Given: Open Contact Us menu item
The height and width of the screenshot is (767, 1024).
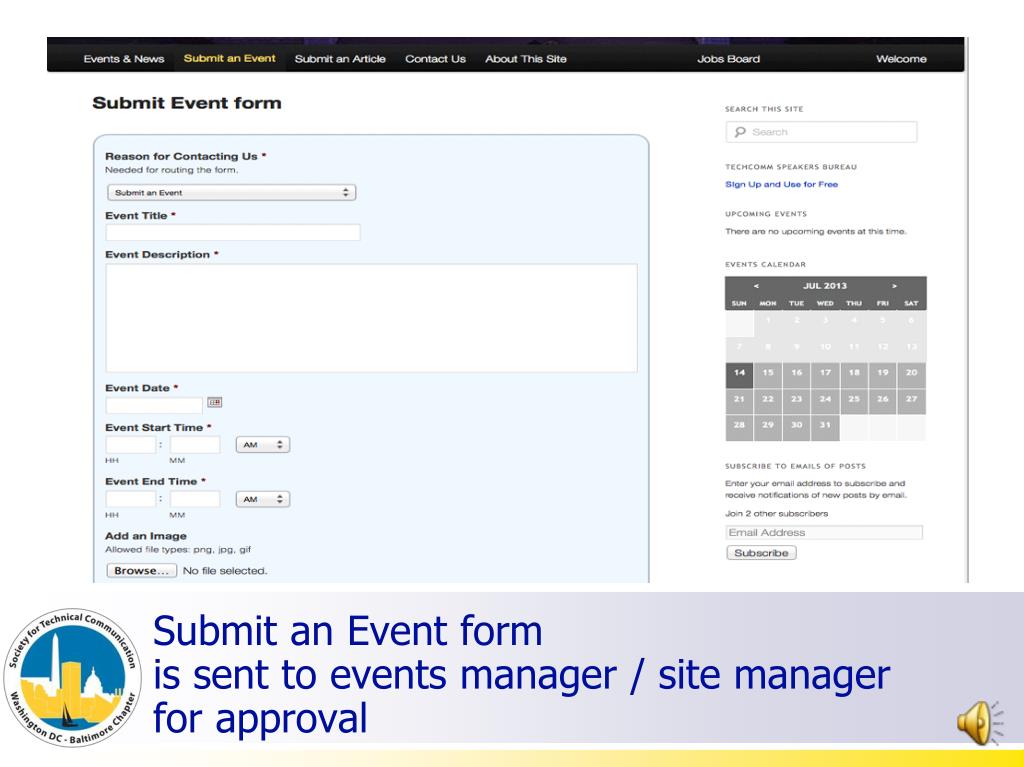Looking at the screenshot, I should pyautogui.click(x=435, y=59).
